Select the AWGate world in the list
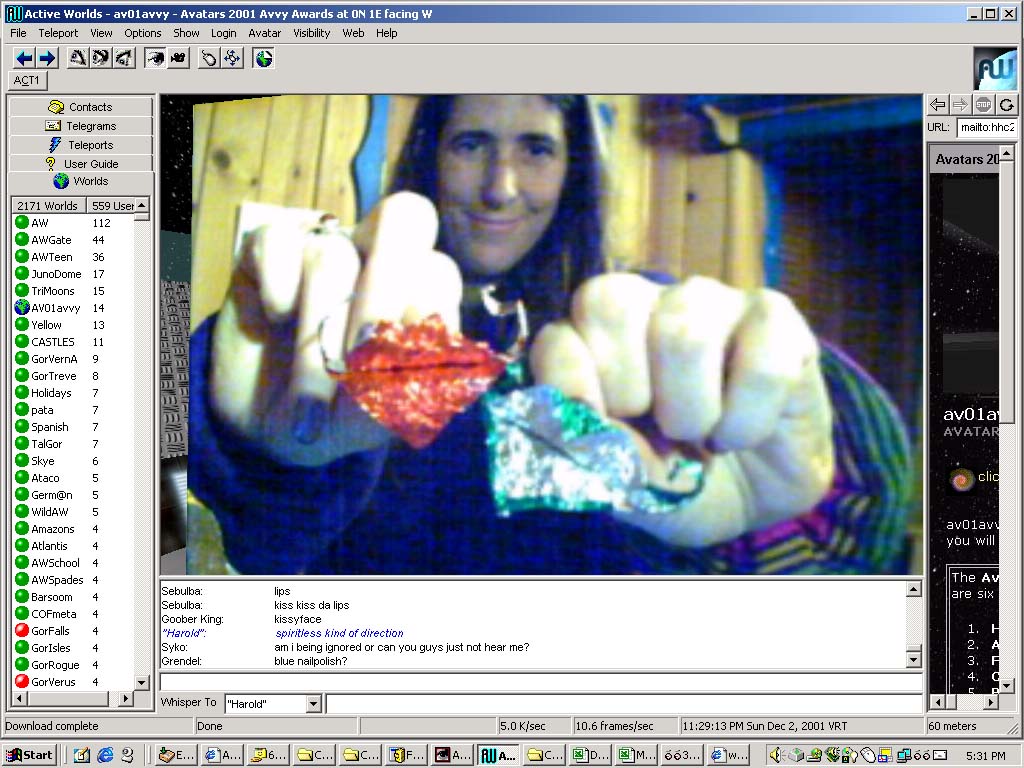Screen dimensions: 1024x768 pyautogui.click(x=51, y=240)
